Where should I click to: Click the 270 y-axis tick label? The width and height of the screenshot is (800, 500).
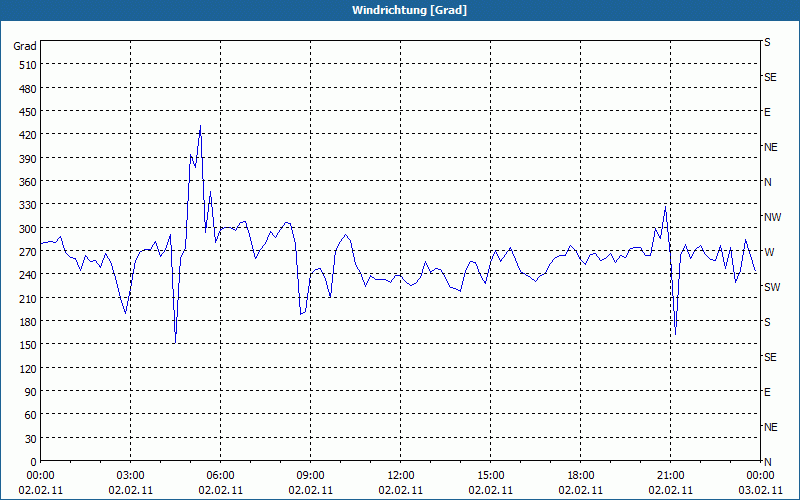[28, 252]
